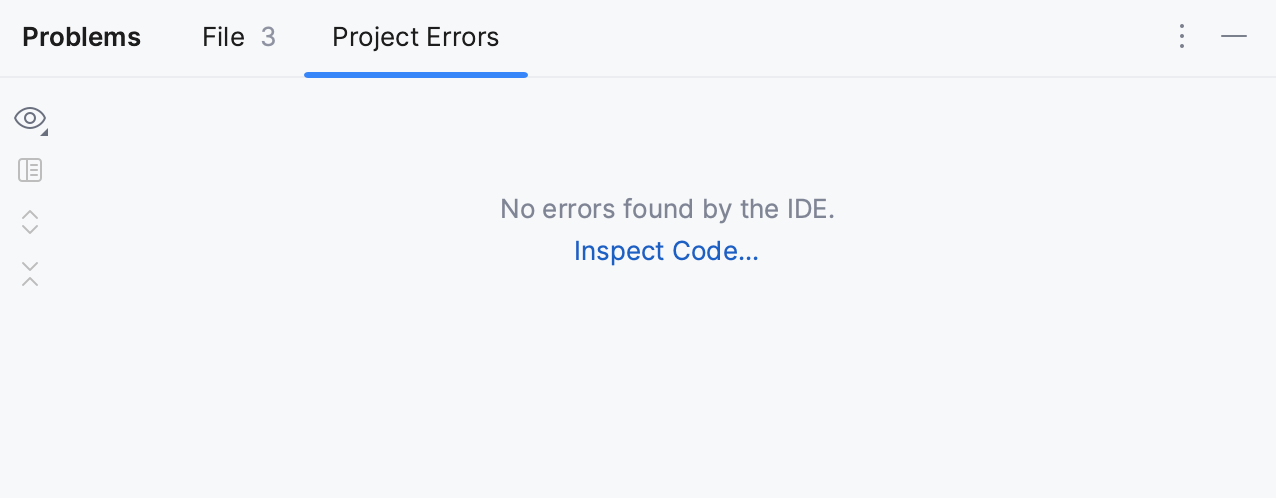This screenshot has height=498, width=1276.
Task: Click the word "Errors" in the active tab
Action: [x=461, y=37]
